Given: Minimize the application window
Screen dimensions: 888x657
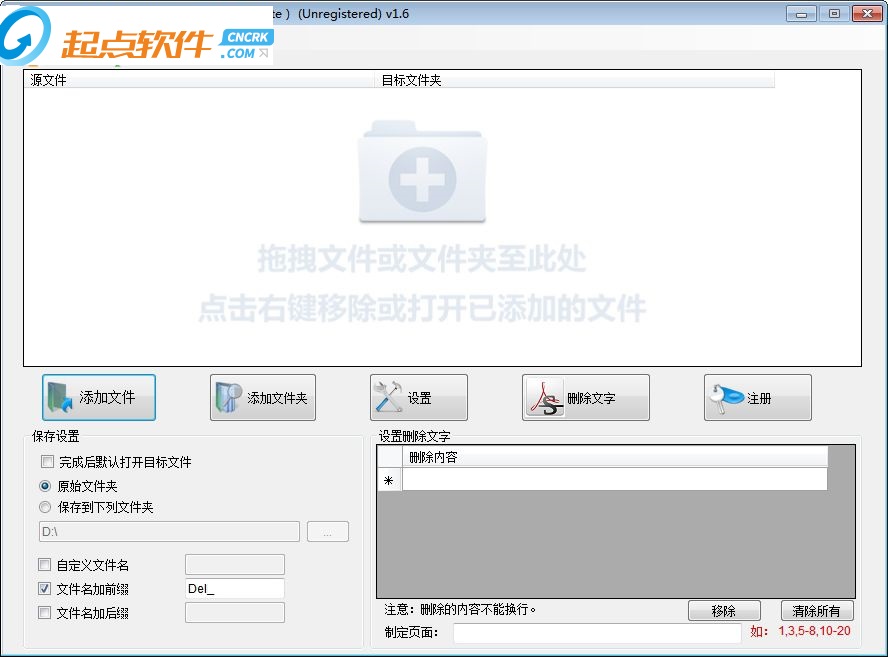Looking at the screenshot, I should [801, 14].
